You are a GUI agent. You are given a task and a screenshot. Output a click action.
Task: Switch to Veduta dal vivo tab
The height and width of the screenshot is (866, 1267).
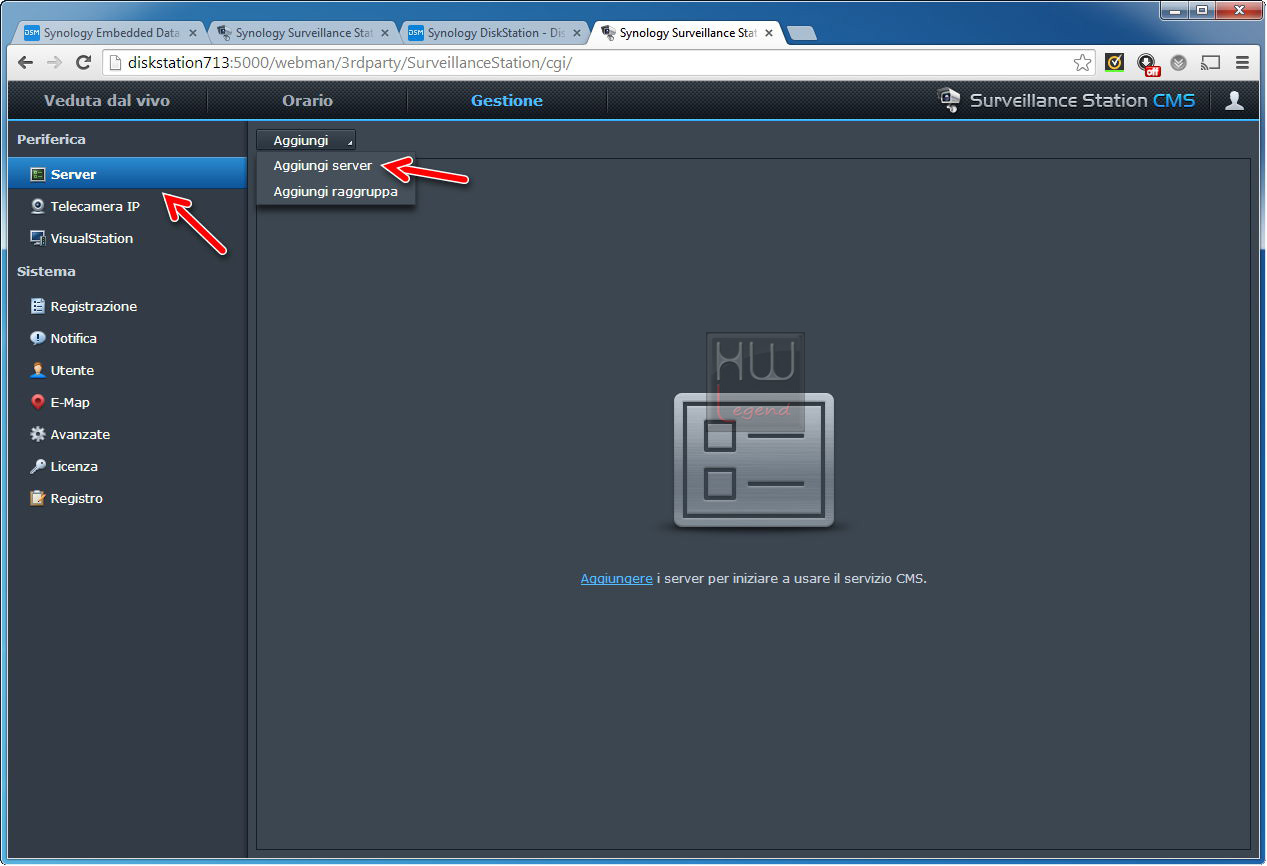[107, 100]
